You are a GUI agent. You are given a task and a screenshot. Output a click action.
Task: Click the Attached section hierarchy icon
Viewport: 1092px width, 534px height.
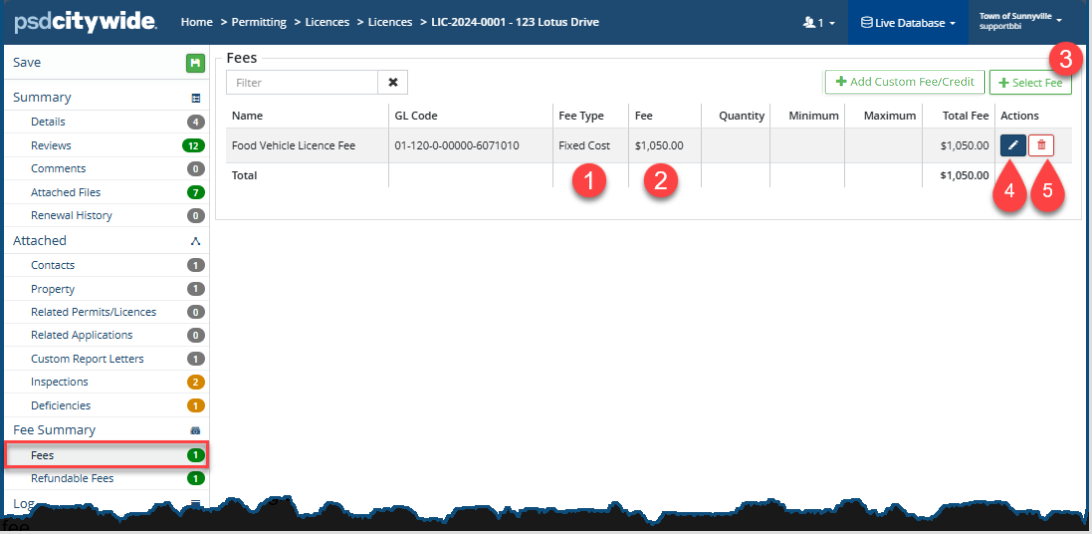tap(196, 241)
